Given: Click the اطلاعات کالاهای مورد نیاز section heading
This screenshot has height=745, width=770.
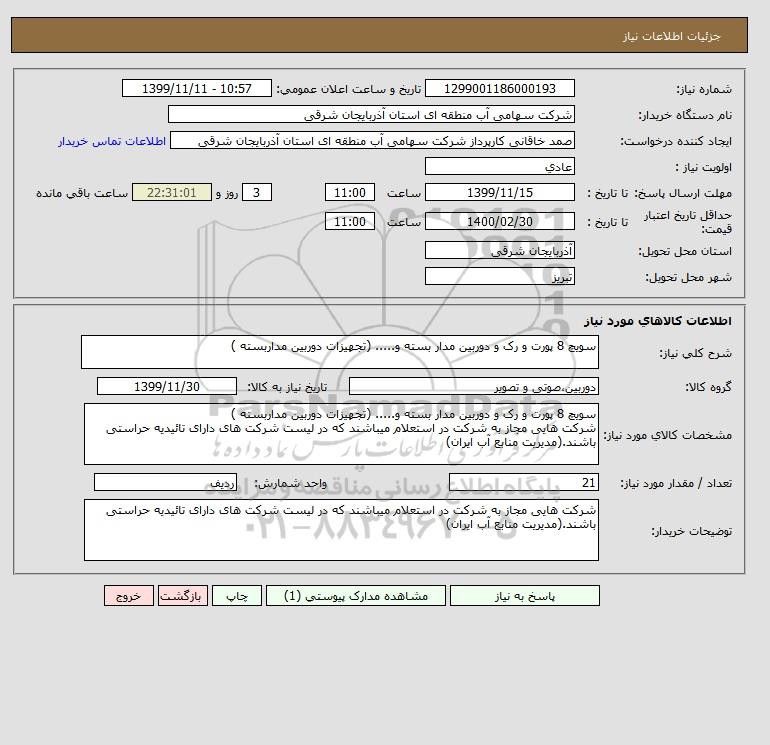Looking at the screenshot, I should [x=658, y=321].
